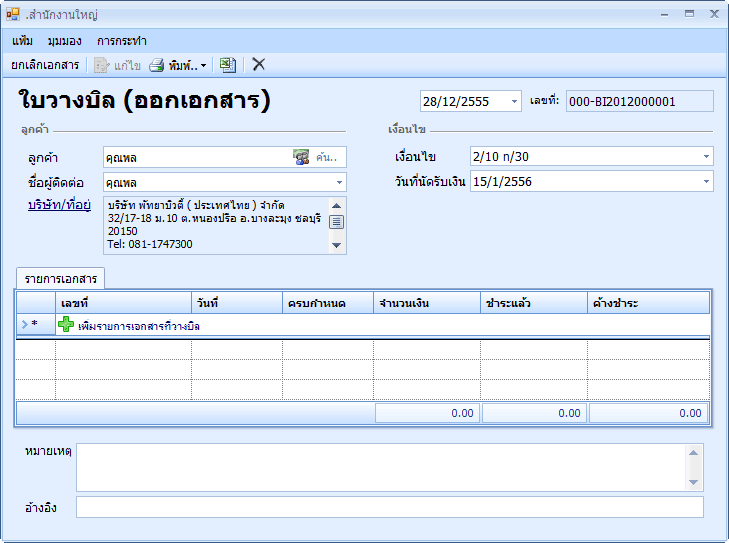
Task: Click the X close-document toolbar icon
Action: [259, 65]
